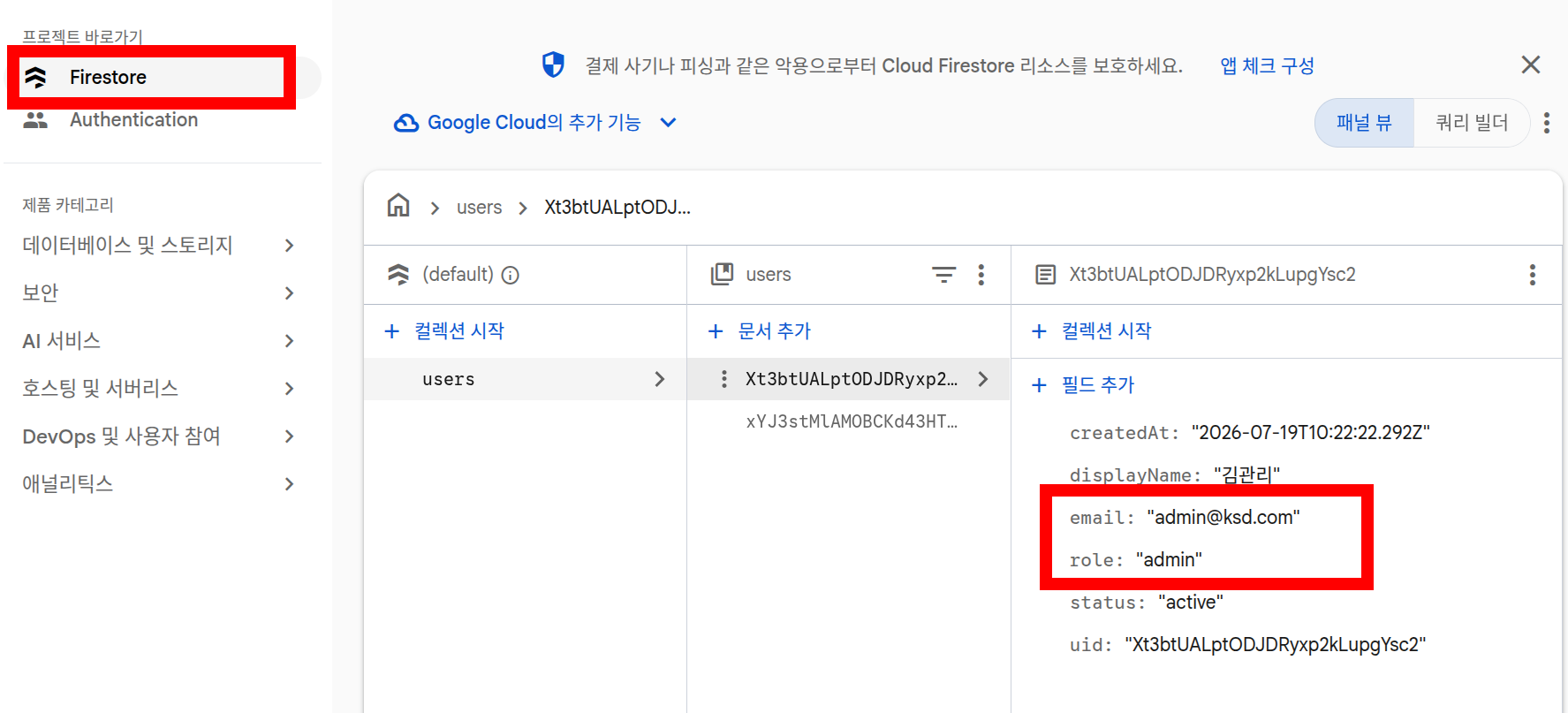Click the status field value active
The width and height of the screenshot is (1568, 713).
(x=1191, y=603)
